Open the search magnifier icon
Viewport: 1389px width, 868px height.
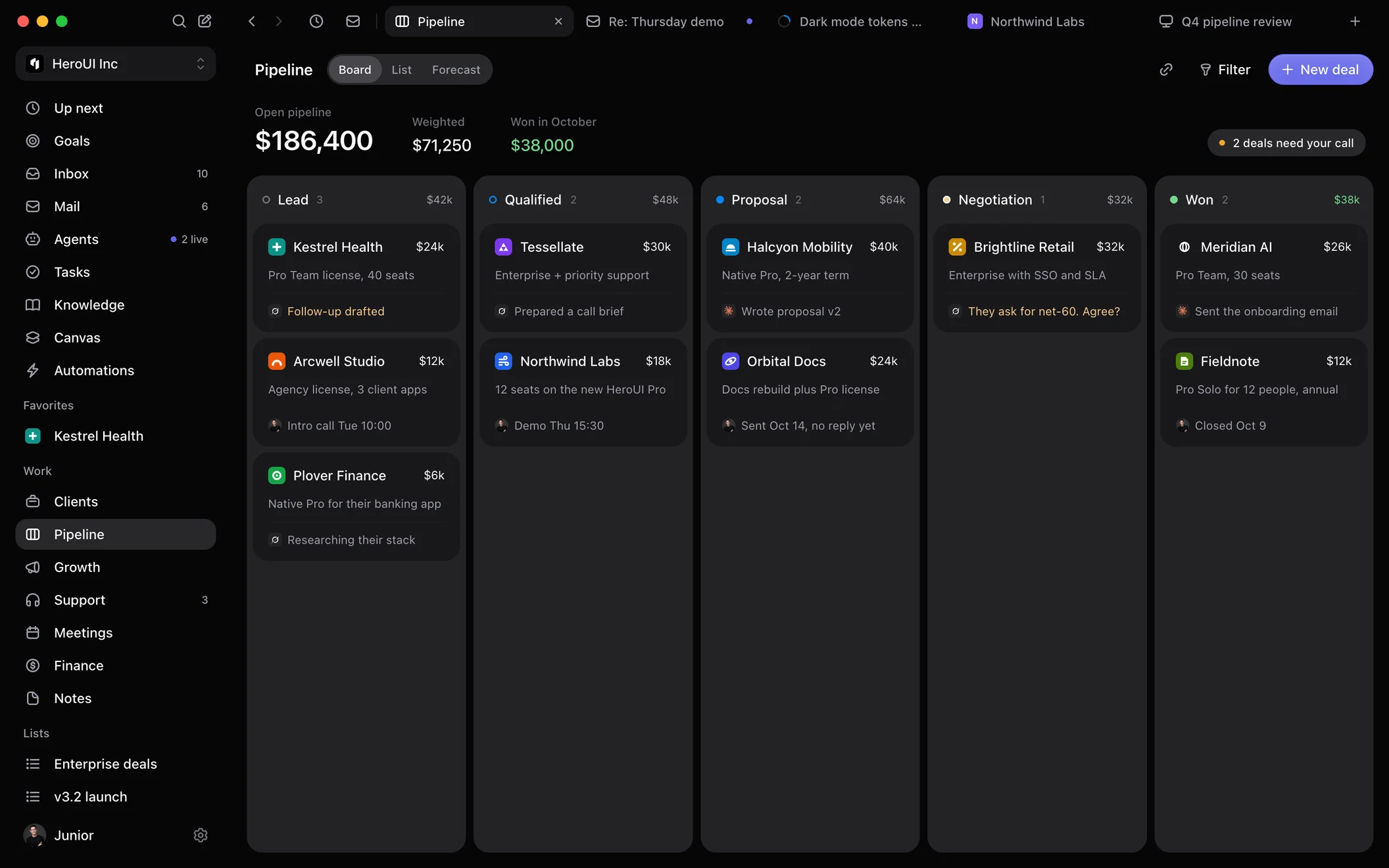179,21
